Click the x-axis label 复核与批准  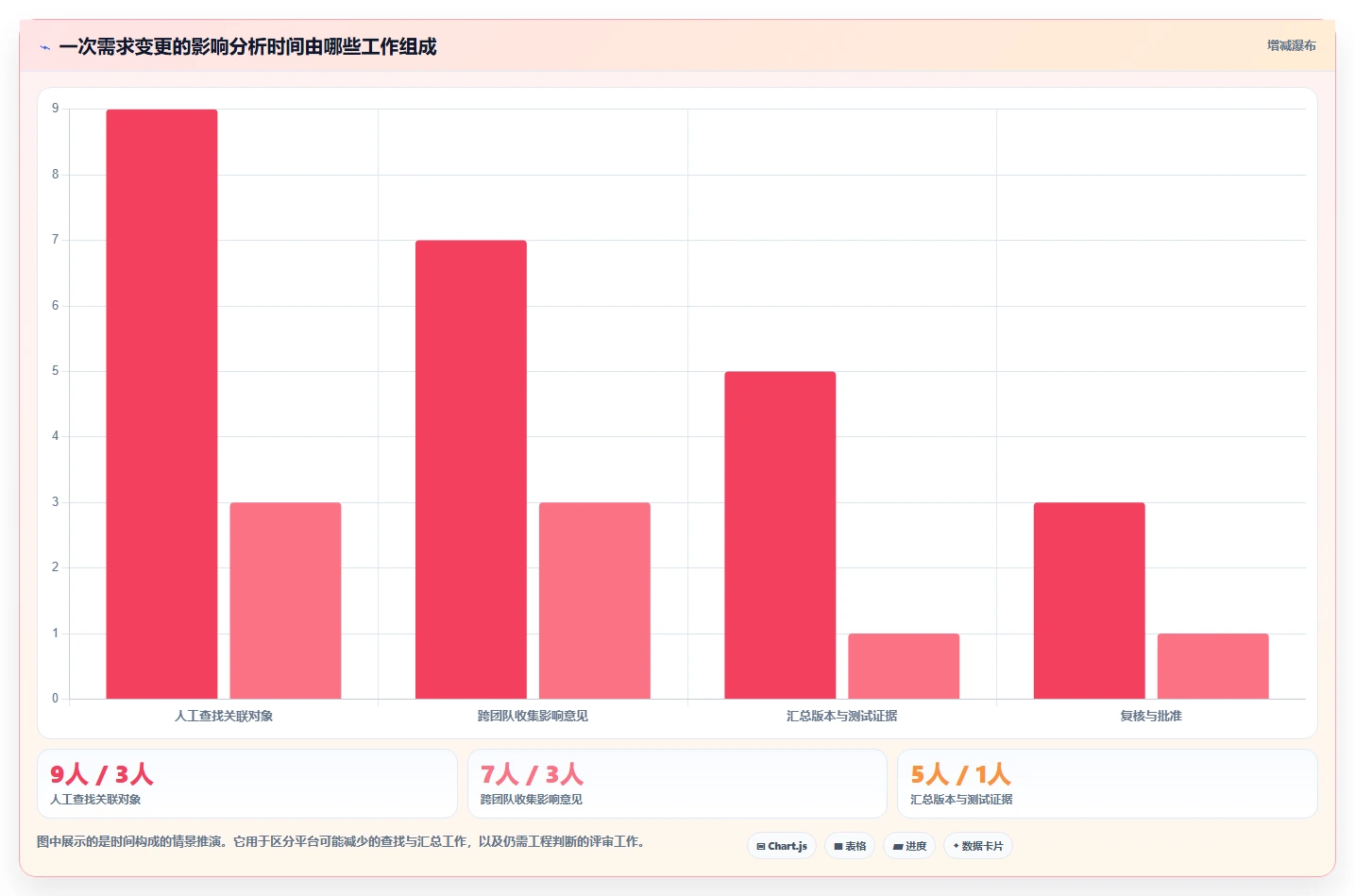tap(1151, 716)
